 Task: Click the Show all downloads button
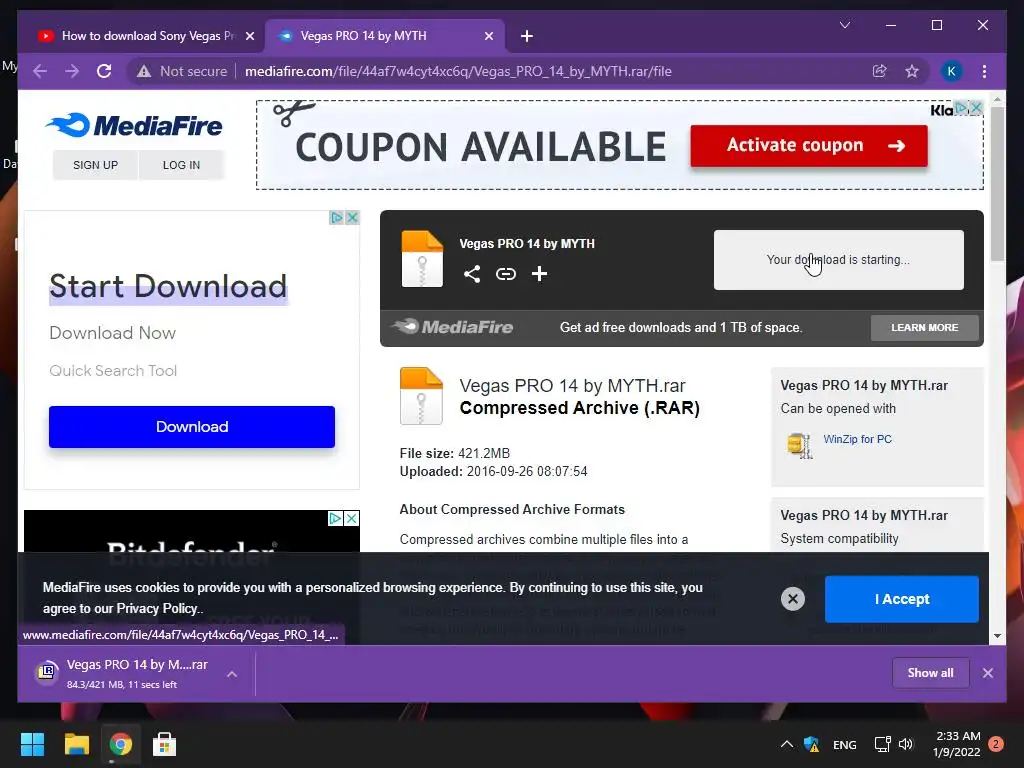coord(930,673)
